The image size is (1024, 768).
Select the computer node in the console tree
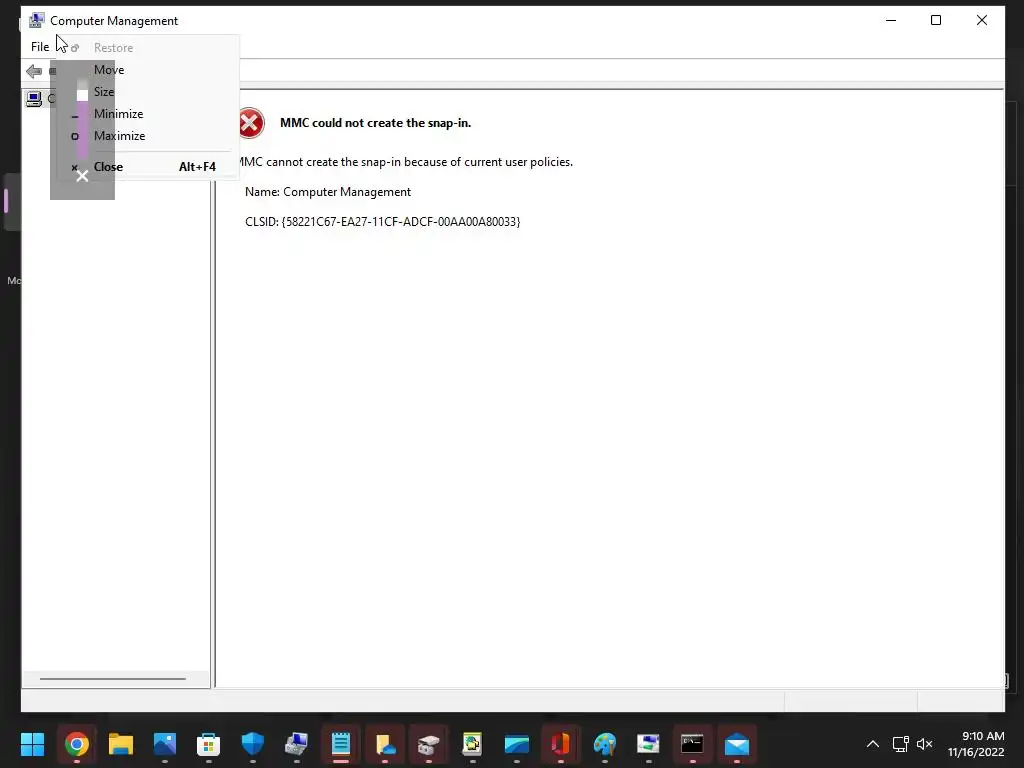tap(34, 99)
